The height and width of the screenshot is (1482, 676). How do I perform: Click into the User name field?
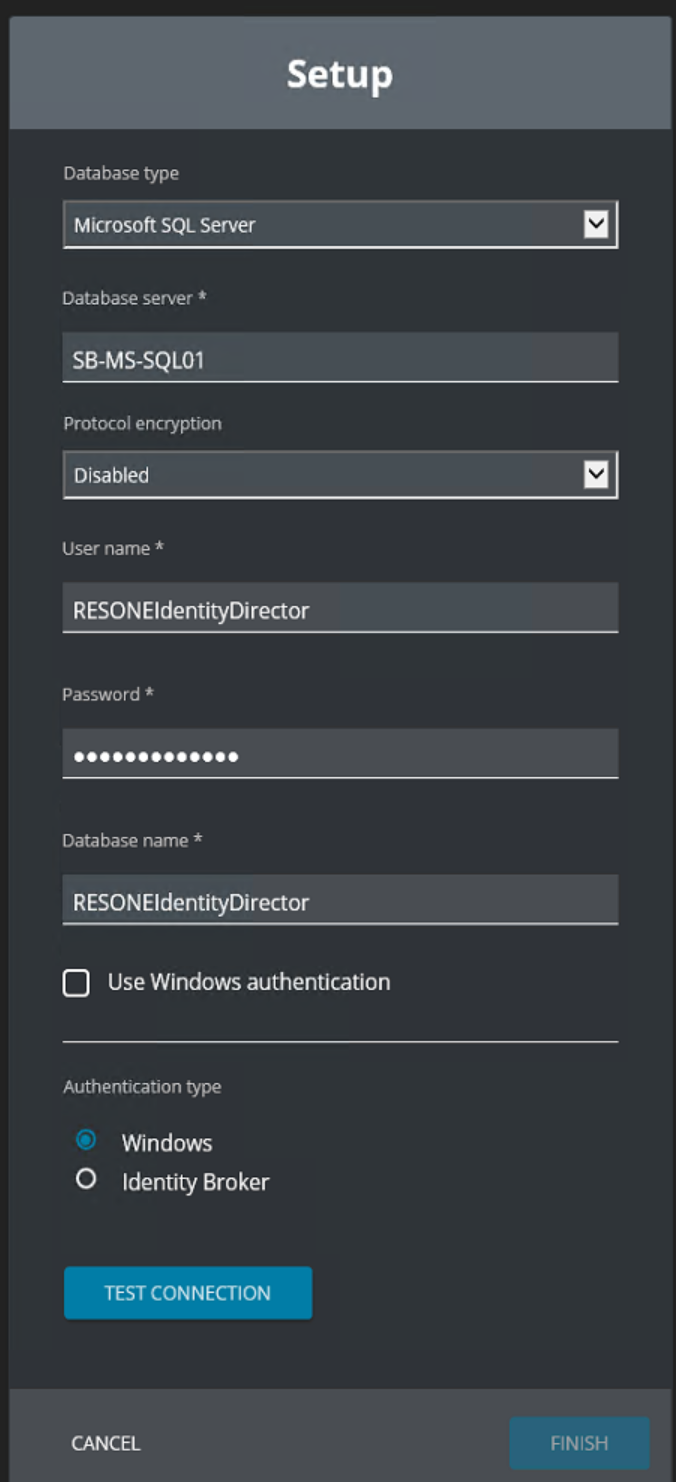pyautogui.click(x=340, y=608)
